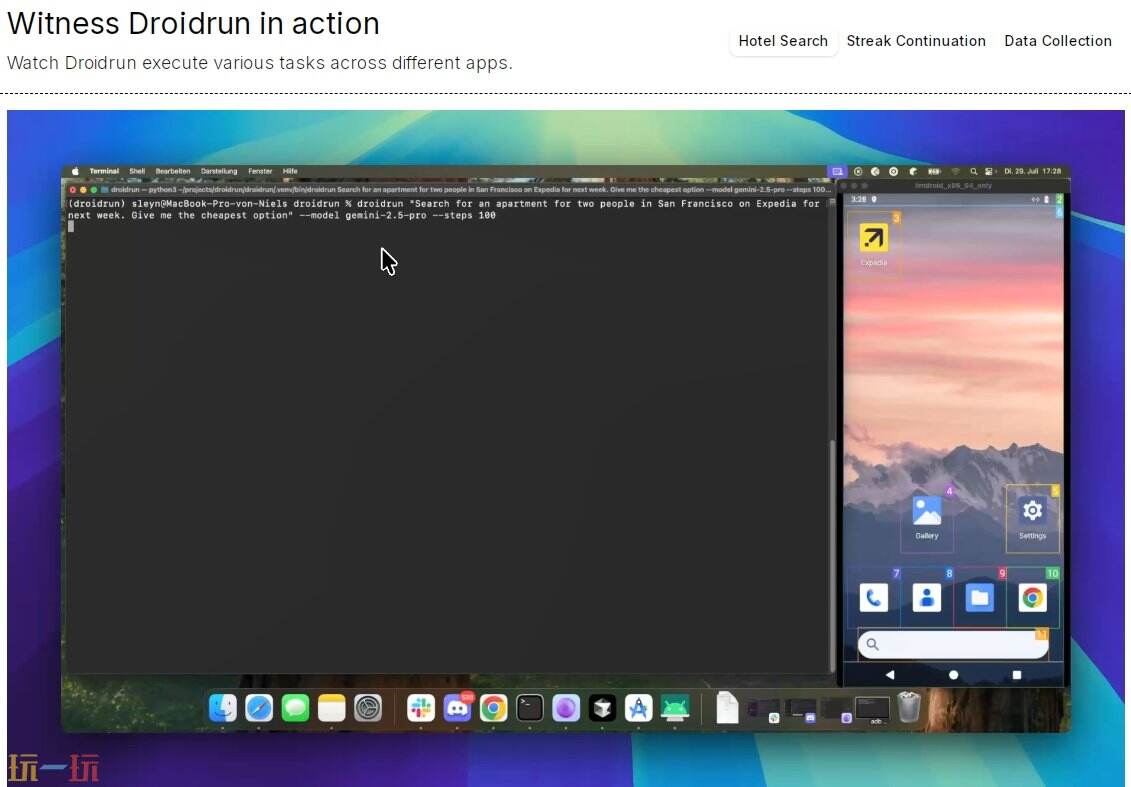Screen dimensions: 1131x787
Task: Open Discord from the macOS dock
Action: 457,708
